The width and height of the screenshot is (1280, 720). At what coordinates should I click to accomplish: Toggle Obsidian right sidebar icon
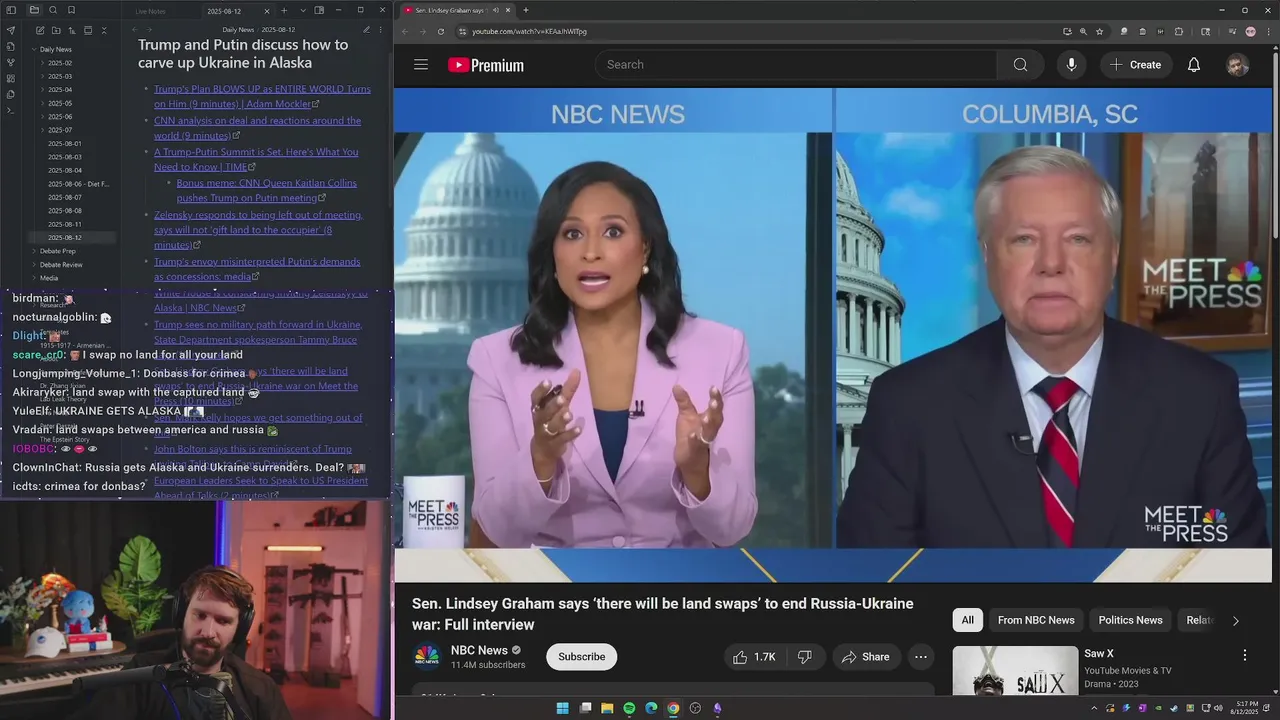(x=319, y=10)
